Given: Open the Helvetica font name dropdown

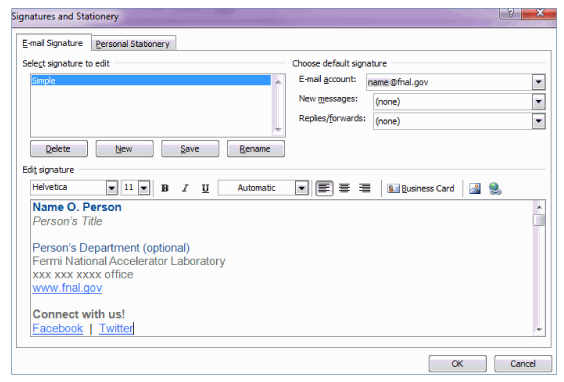Looking at the screenshot, I should tap(112, 188).
